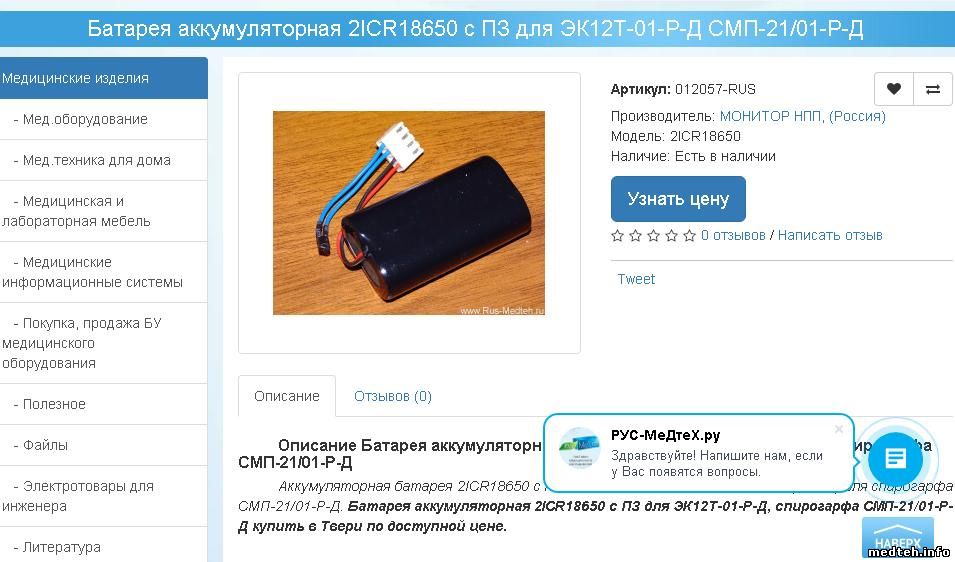Image resolution: width=955 pixels, height=562 pixels.
Task: Click the РУС-МеДтеХ.ру chat avatar logo
Action: [x=579, y=448]
